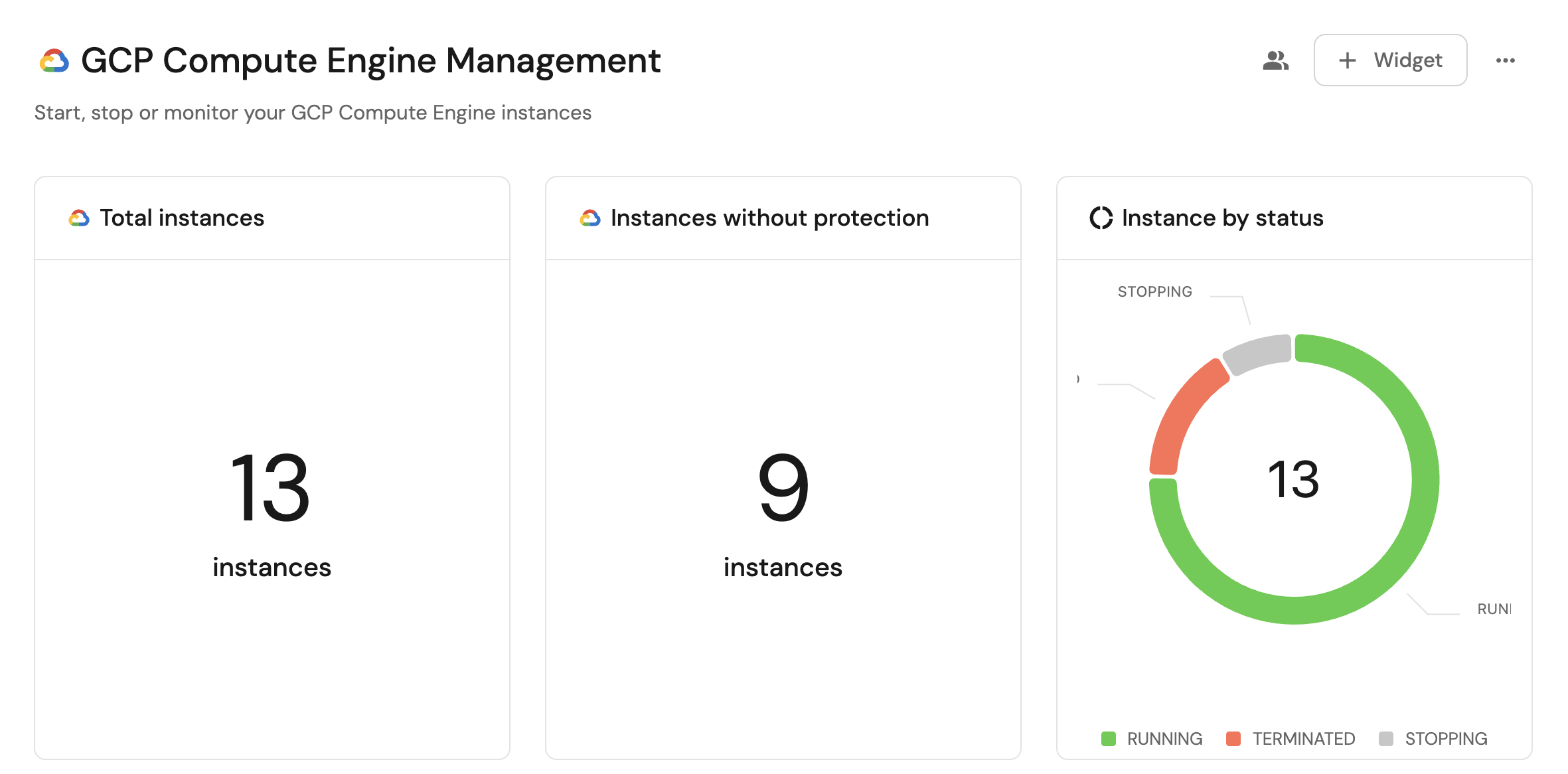Click the plus icon in Widget button
Image resolution: width=1568 pixels, height=774 pixels.
click(1347, 60)
